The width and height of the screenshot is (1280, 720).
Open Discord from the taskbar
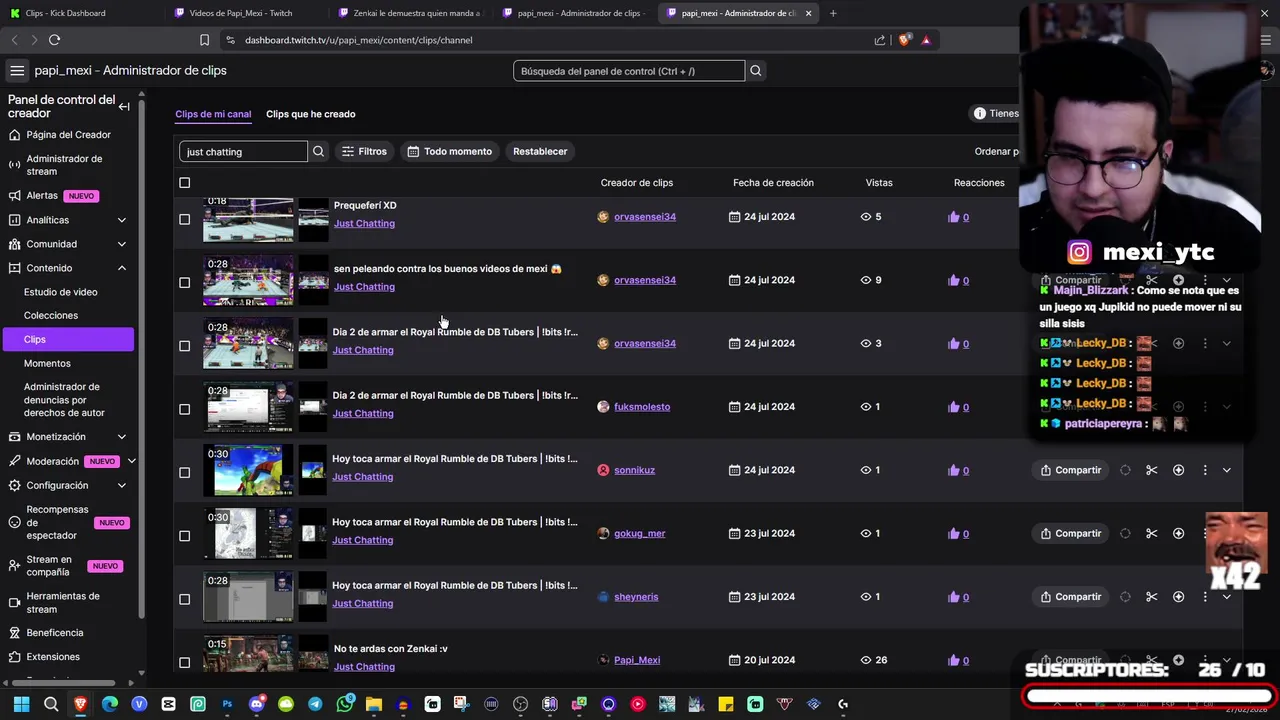tap(256, 704)
